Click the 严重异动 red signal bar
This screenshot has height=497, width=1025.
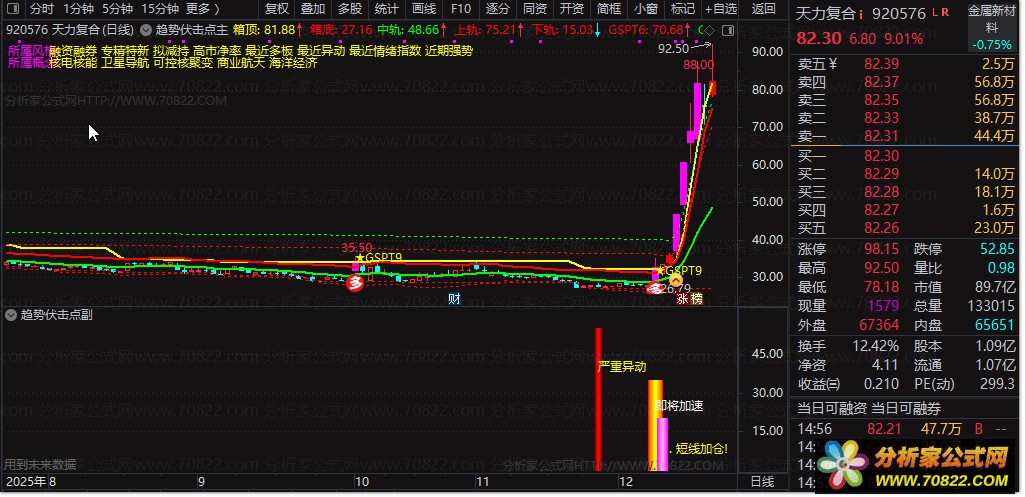point(598,399)
